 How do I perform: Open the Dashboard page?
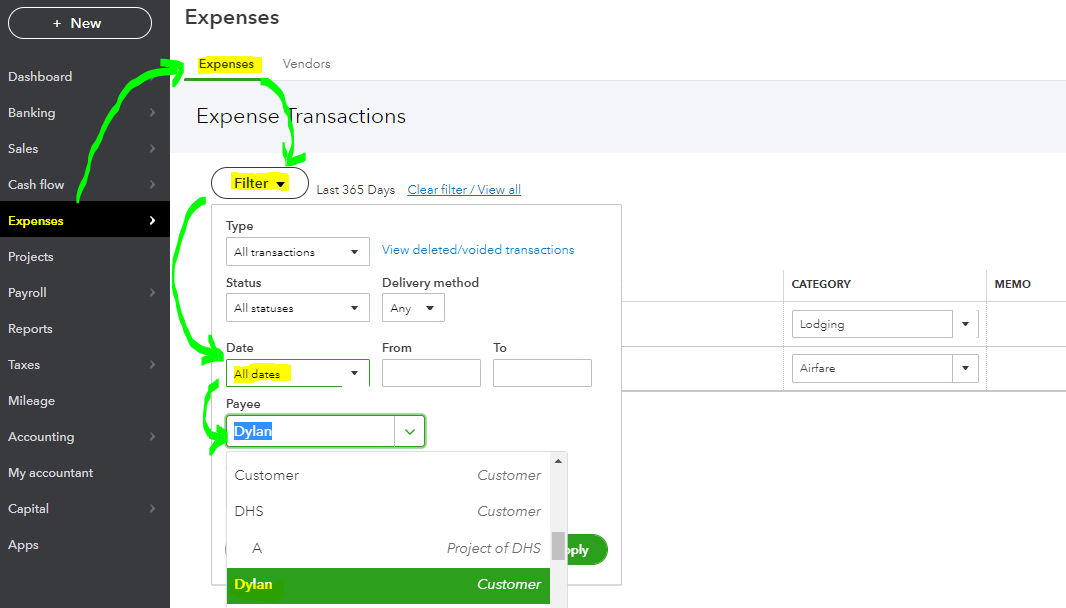(40, 77)
